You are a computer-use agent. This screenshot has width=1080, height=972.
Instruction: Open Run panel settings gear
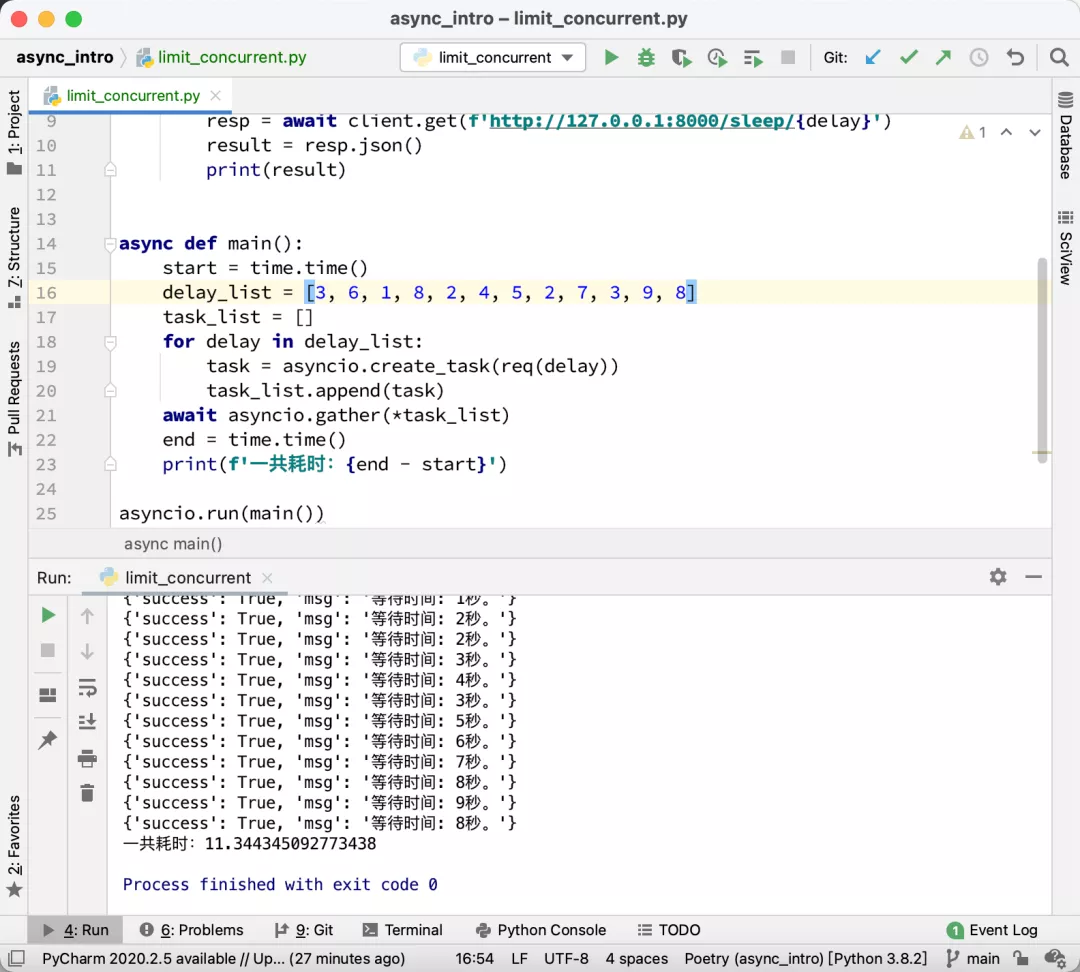pos(997,577)
